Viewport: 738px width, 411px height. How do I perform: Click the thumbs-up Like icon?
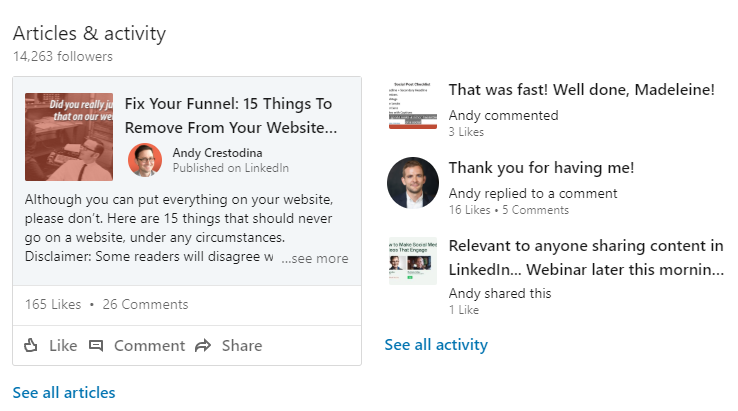(32, 345)
